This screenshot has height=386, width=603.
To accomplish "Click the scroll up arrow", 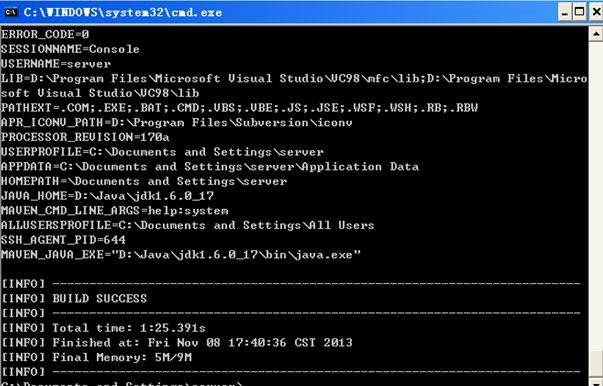I will (596, 34).
